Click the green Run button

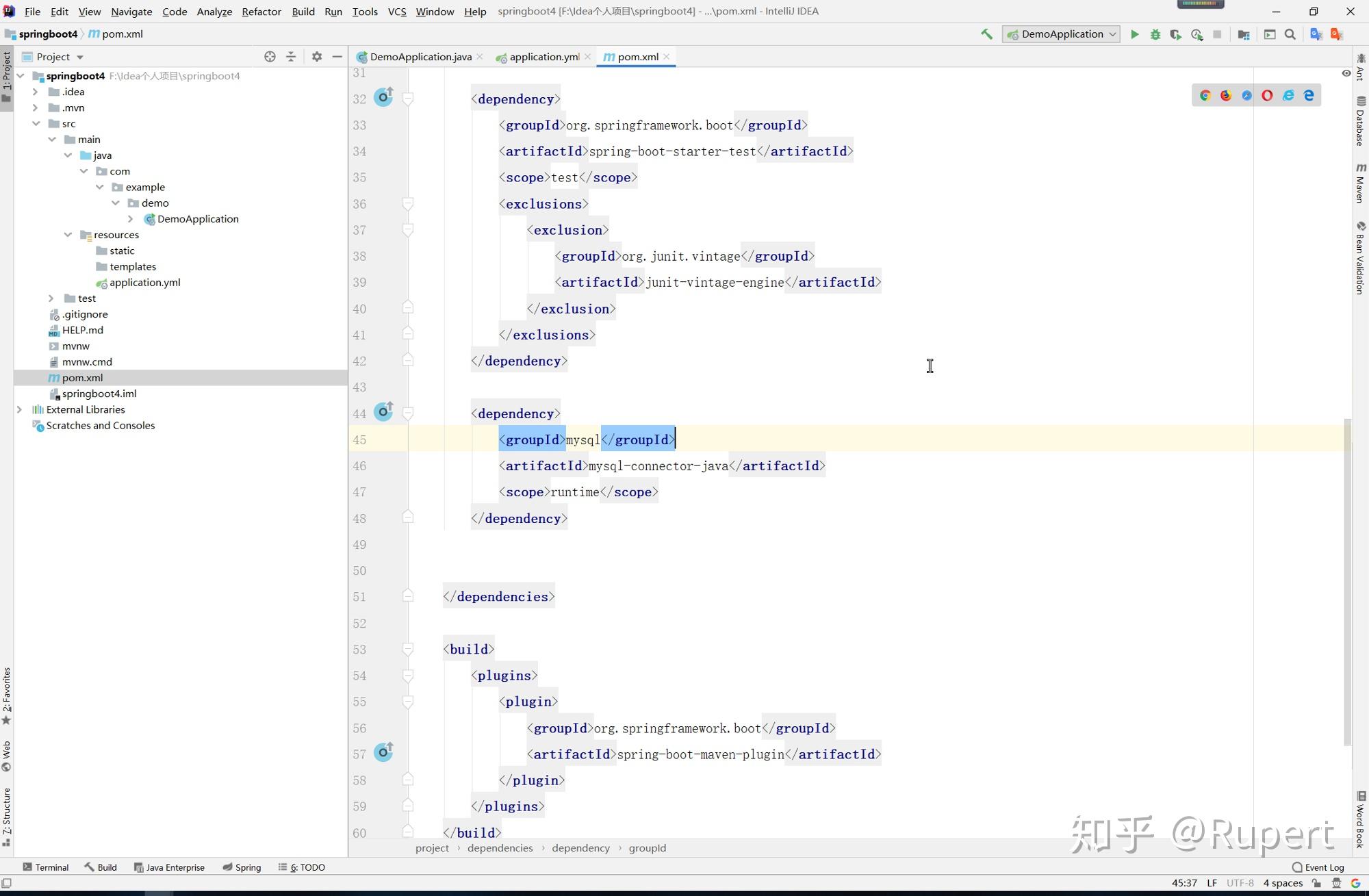(x=1134, y=34)
